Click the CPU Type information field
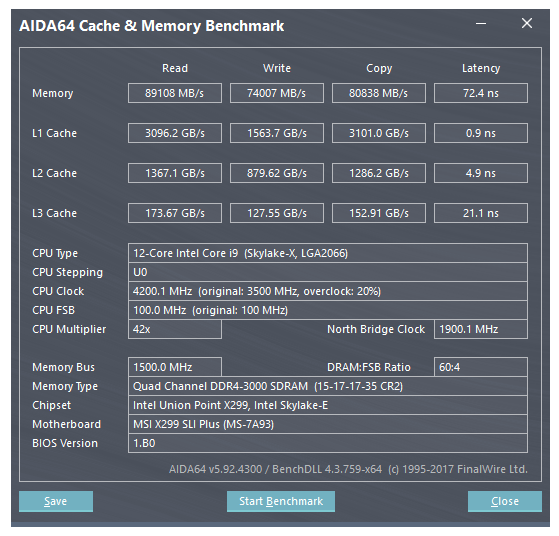The width and height of the screenshot is (559, 536). (328, 253)
